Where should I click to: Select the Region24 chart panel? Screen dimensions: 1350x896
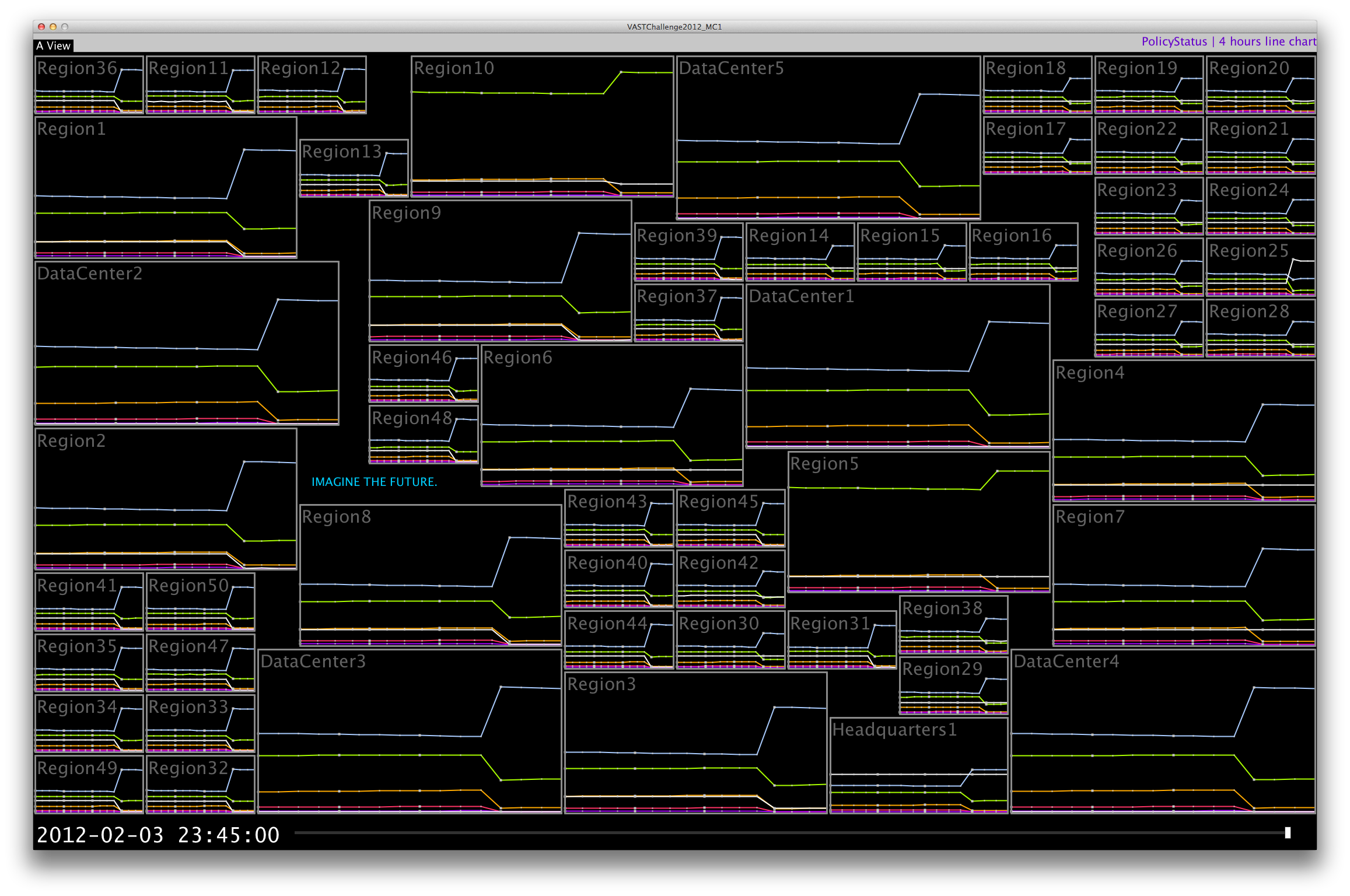coord(1261,207)
